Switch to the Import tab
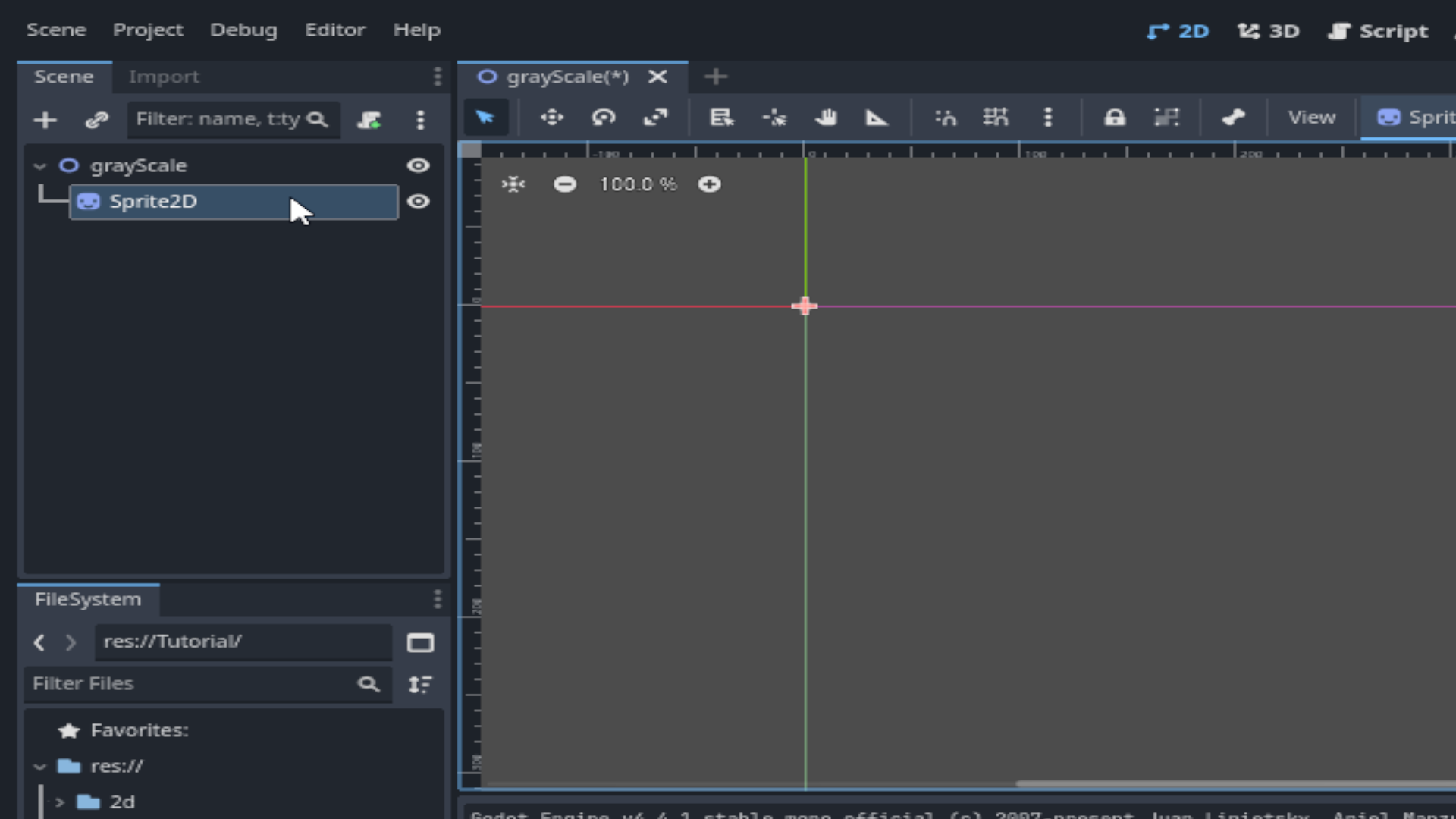The height and width of the screenshot is (819, 1456). click(164, 77)
